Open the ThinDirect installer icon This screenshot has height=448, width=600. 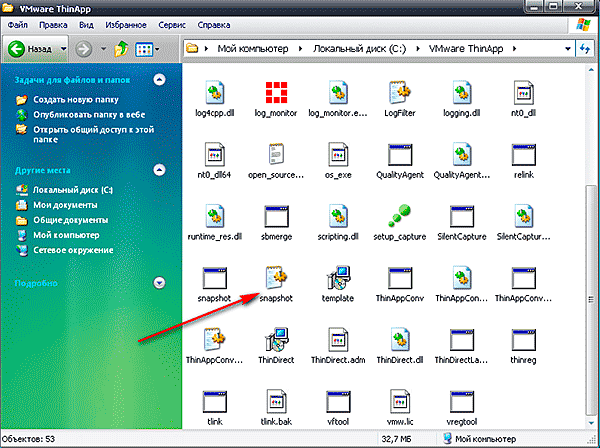274,340
